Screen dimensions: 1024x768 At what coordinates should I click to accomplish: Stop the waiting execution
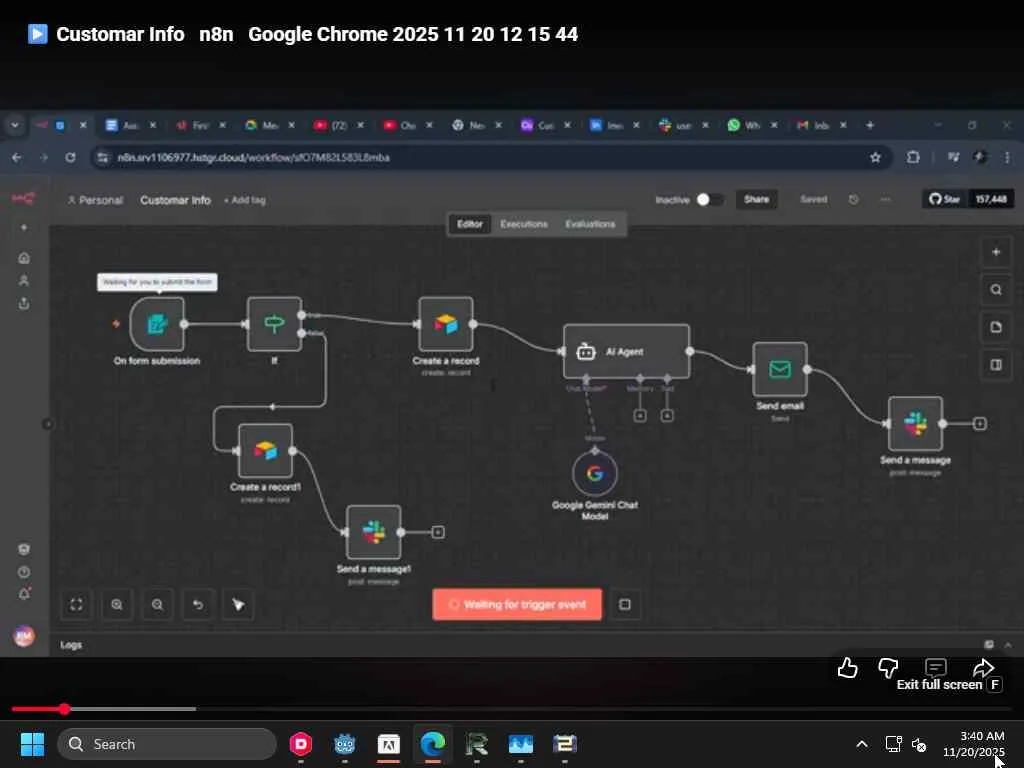coord(625,605)
